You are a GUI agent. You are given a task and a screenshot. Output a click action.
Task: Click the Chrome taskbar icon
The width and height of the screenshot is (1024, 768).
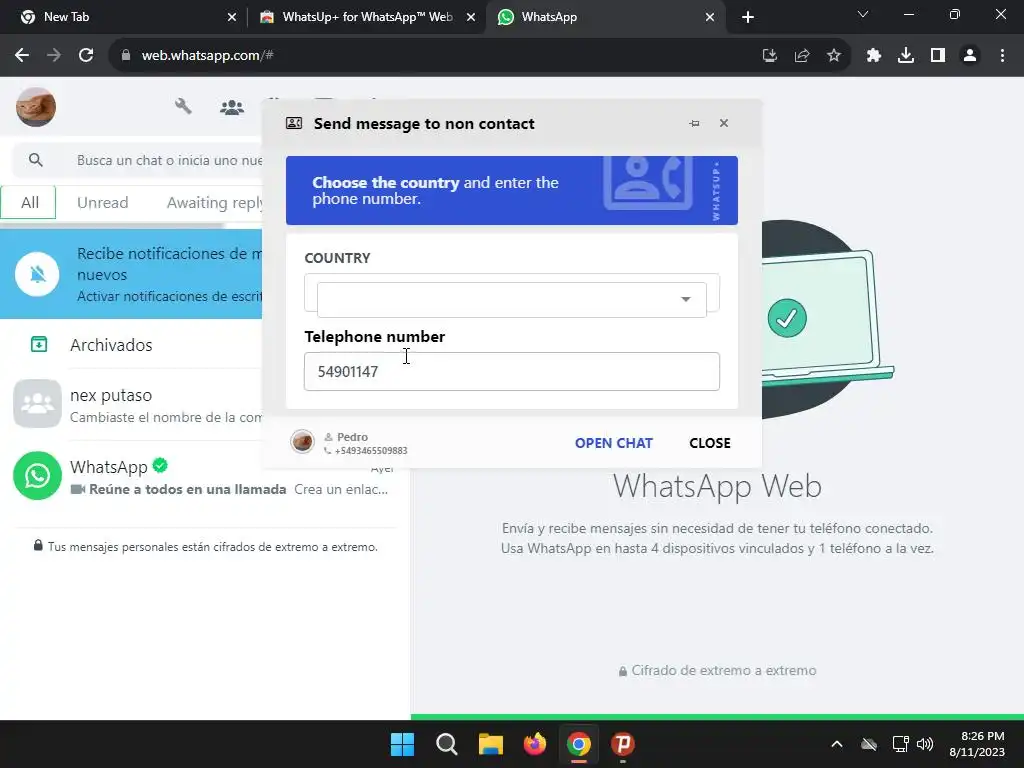579,744
